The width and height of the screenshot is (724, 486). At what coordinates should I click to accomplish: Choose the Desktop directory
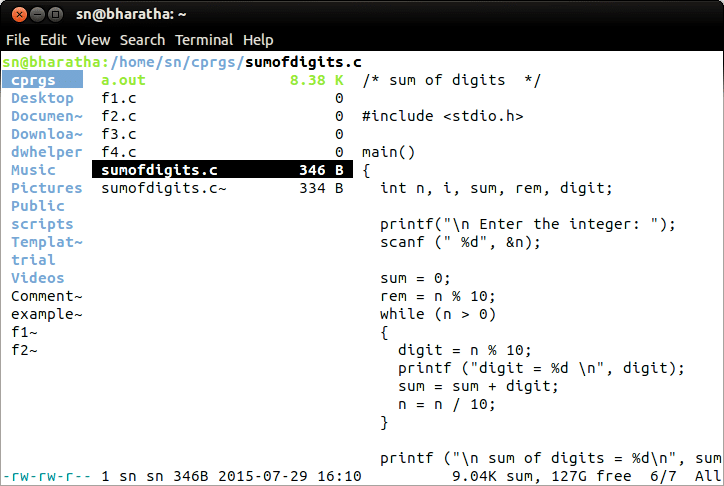pos(42,98)
